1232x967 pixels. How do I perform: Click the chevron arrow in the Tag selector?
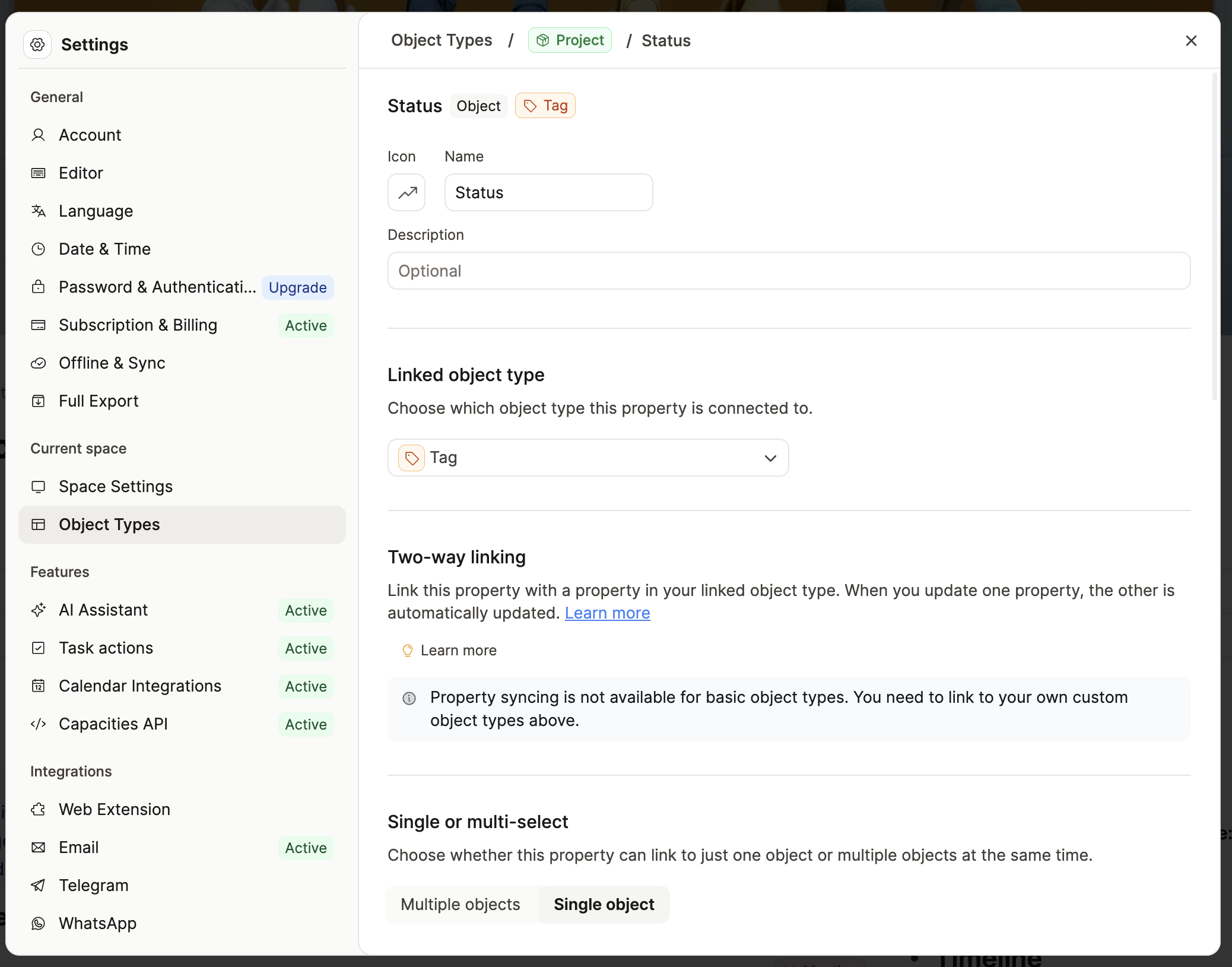pos(770,458)
